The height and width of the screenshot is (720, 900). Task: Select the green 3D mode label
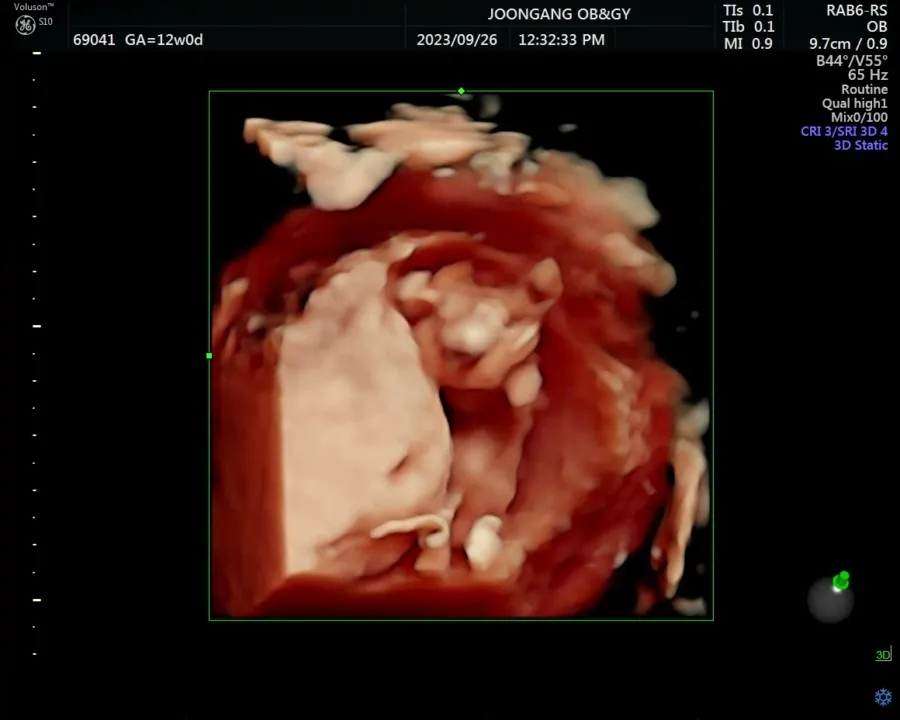883,655
